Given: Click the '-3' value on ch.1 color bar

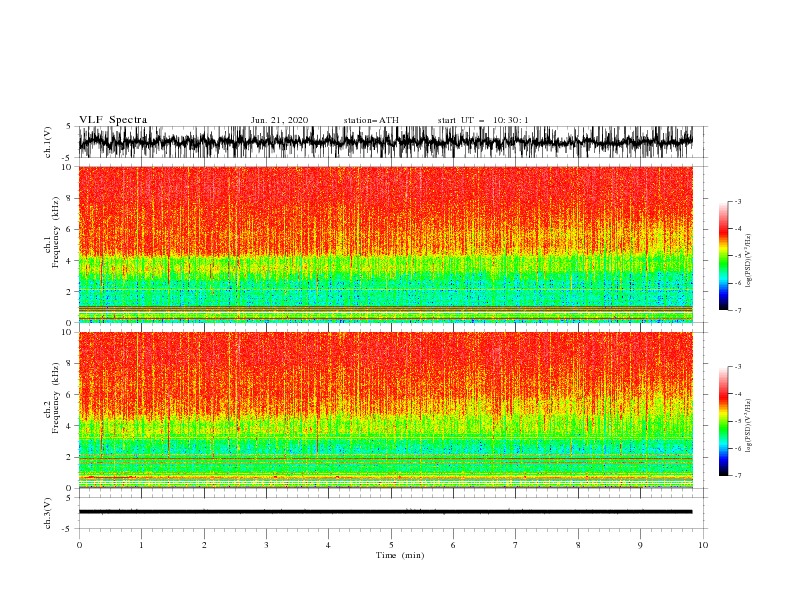Looking at the screenshot, I should click(x=737, y=201).
